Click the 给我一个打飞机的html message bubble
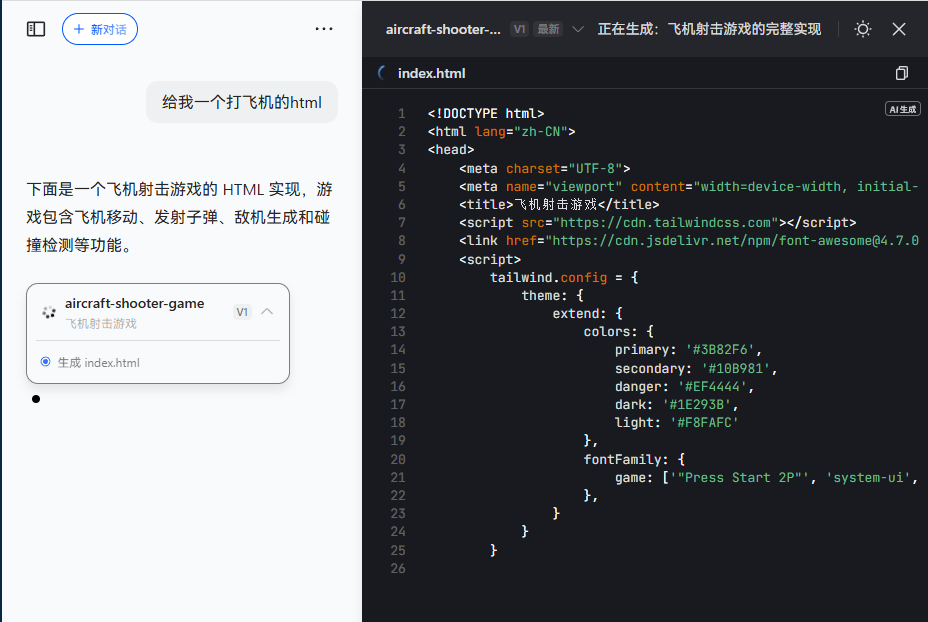The height and width of the screenshot is (622, 928). point(242,101)
